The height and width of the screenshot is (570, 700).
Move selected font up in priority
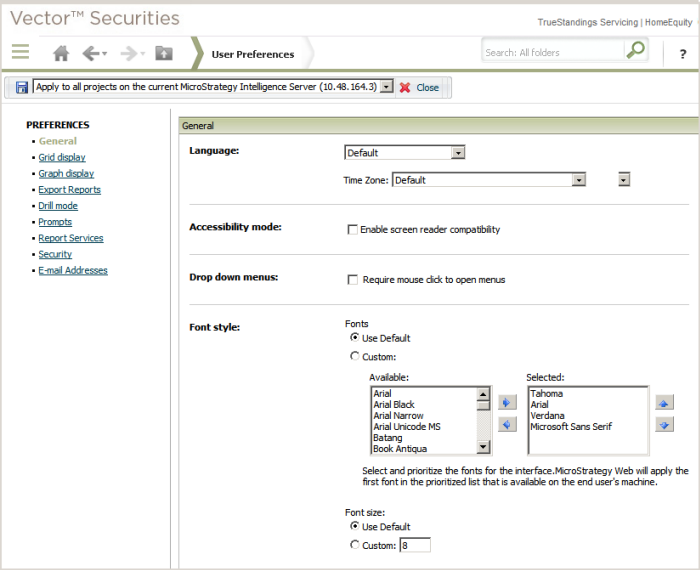[664, 403]
